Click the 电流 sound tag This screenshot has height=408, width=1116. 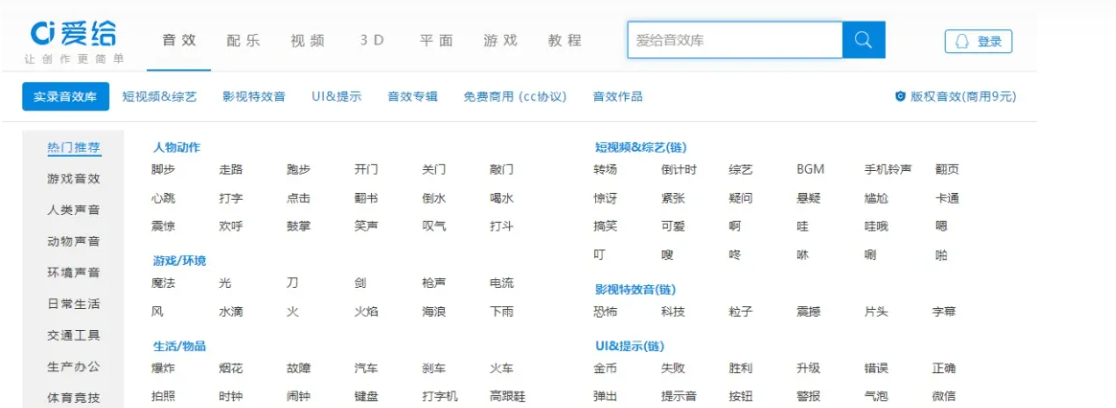coord(502,283)
